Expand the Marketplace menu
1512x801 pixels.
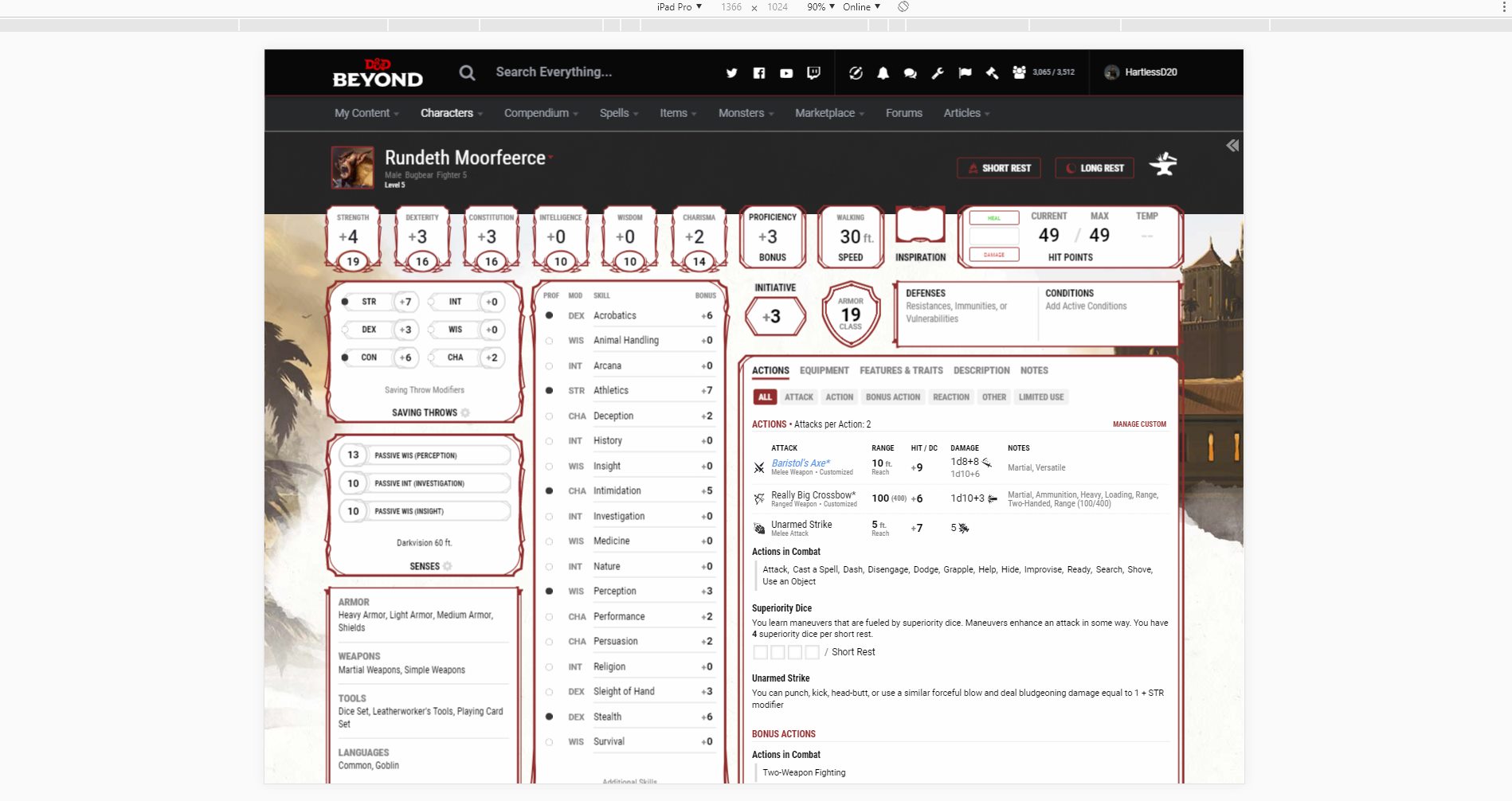coord(829,113)
